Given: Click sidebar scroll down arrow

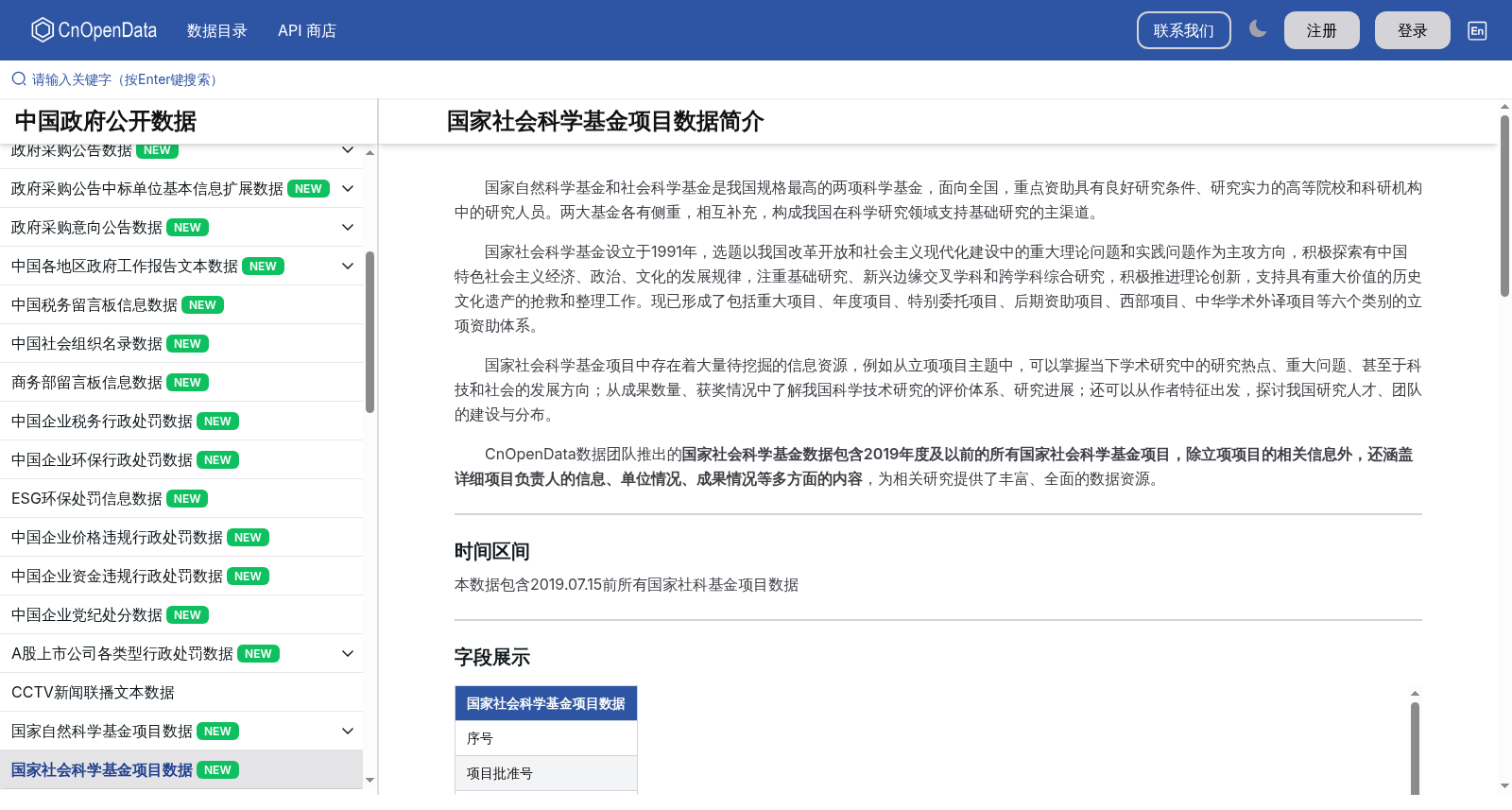Looking at the screenshot, I should point(369,781).
